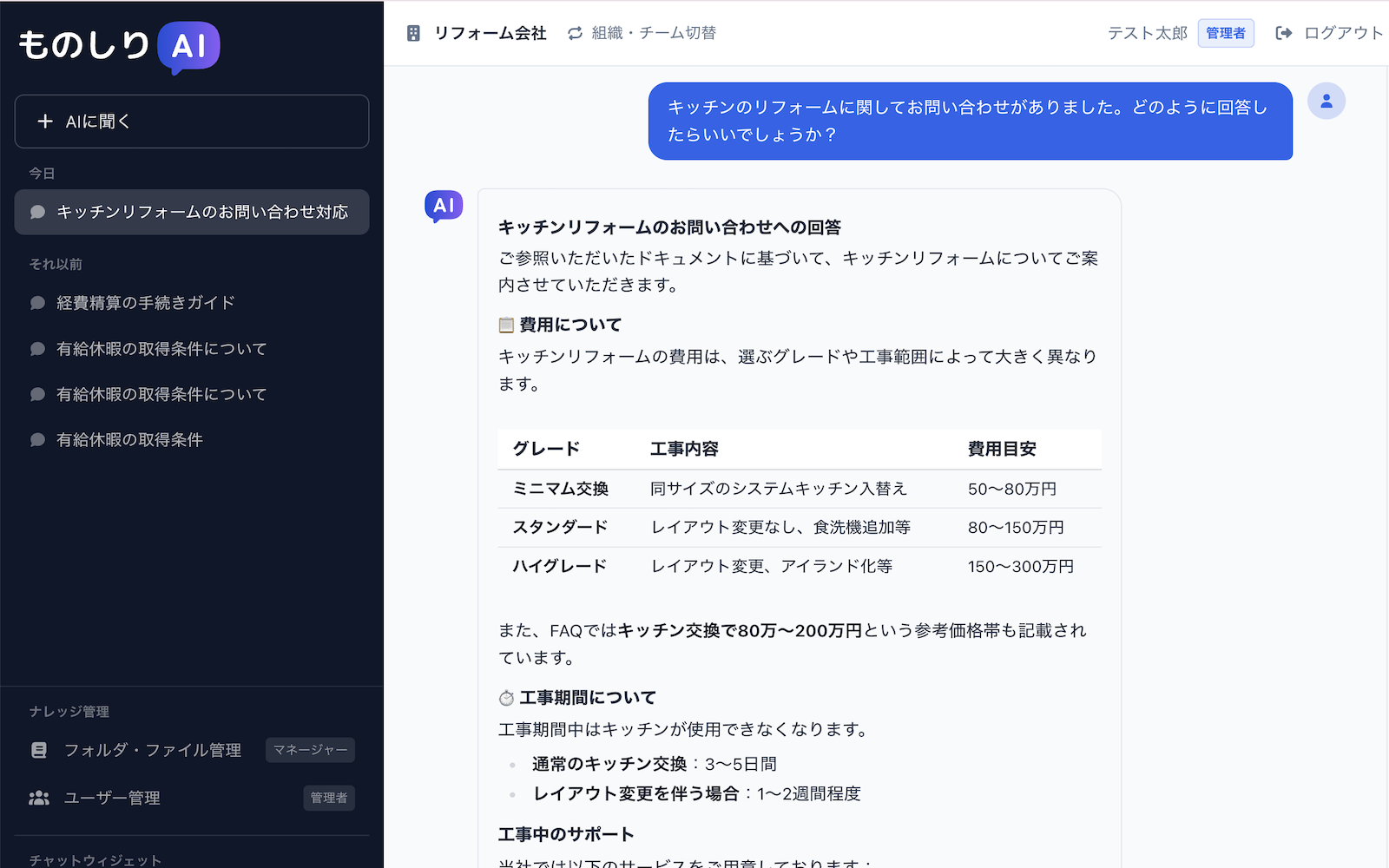Click the plus icon in the AIに聞く button
Image resolution: width=1389 pixels, height=868 pixels.
(x=44, y=122)
